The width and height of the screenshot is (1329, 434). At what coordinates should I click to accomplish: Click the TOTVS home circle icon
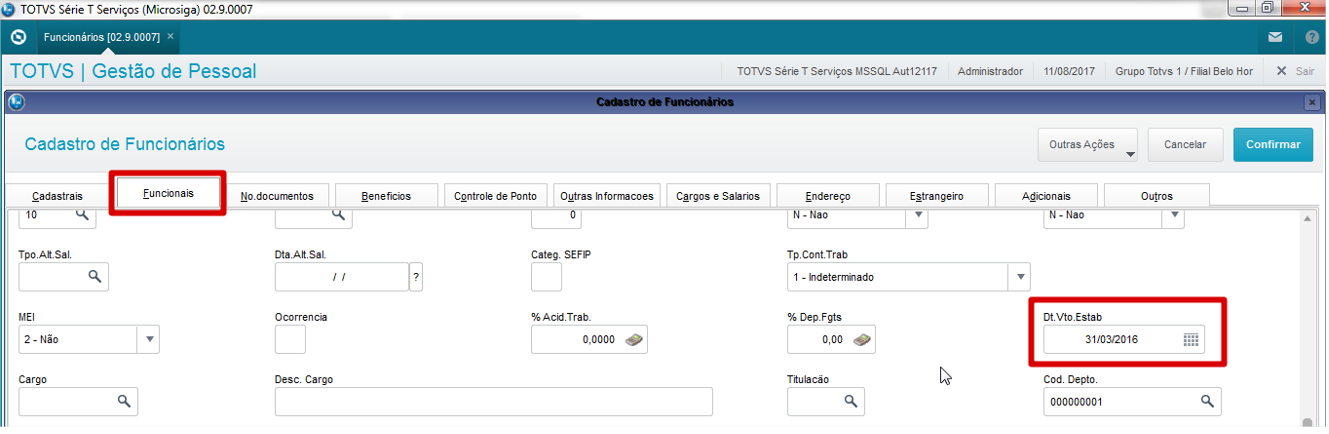[x=18, y=37]
